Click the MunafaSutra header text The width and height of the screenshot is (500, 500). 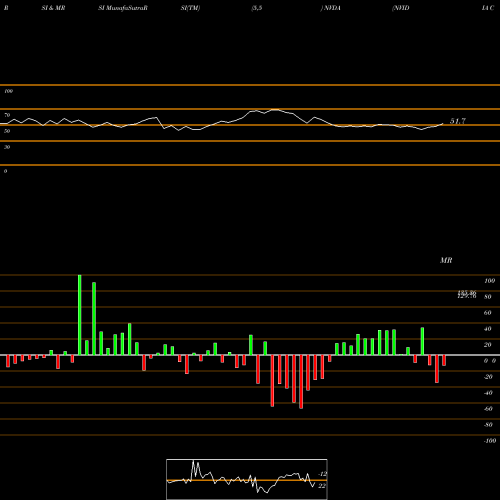124,8
